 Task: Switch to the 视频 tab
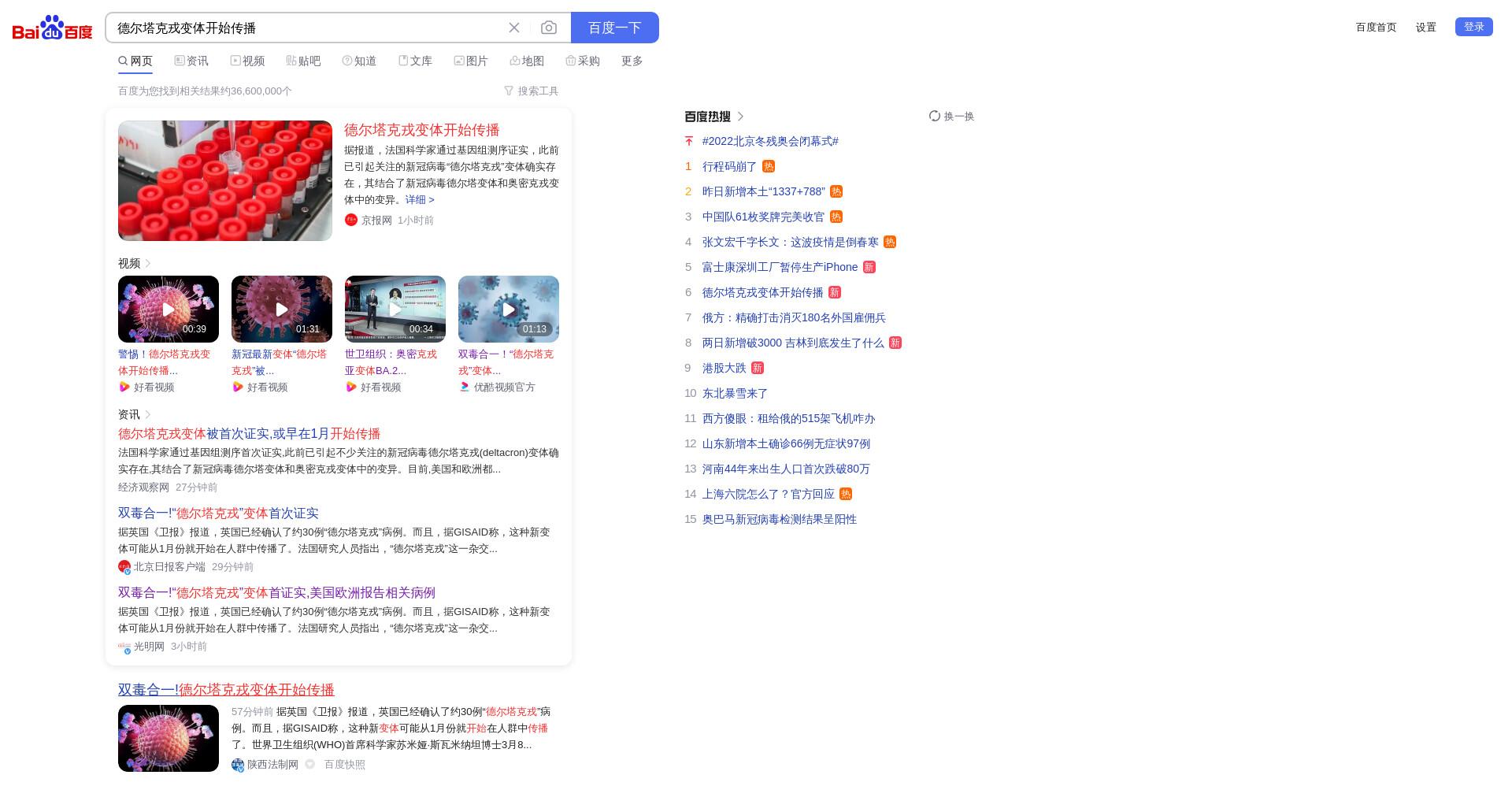pyautogui.click(x=247, y=61)
